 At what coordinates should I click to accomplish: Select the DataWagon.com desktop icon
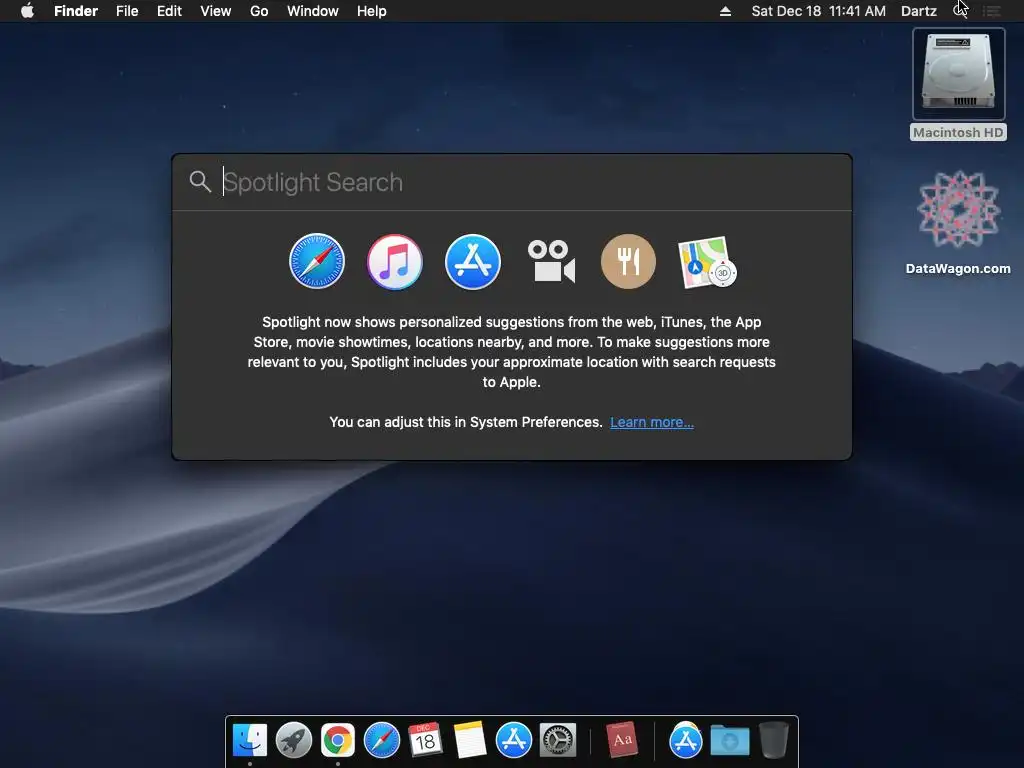coord(958,222)
